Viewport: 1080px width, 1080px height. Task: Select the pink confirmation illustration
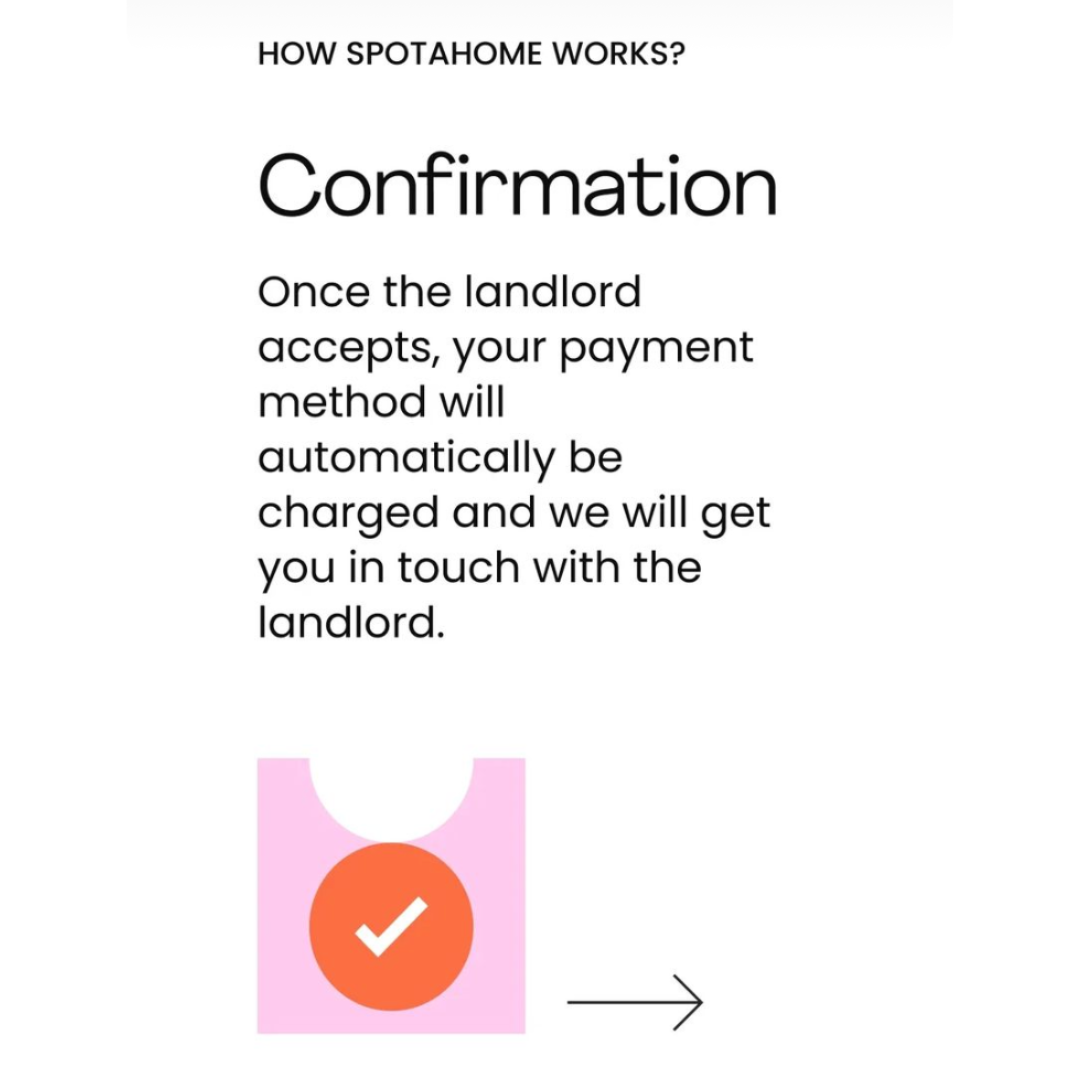(391, 895)
